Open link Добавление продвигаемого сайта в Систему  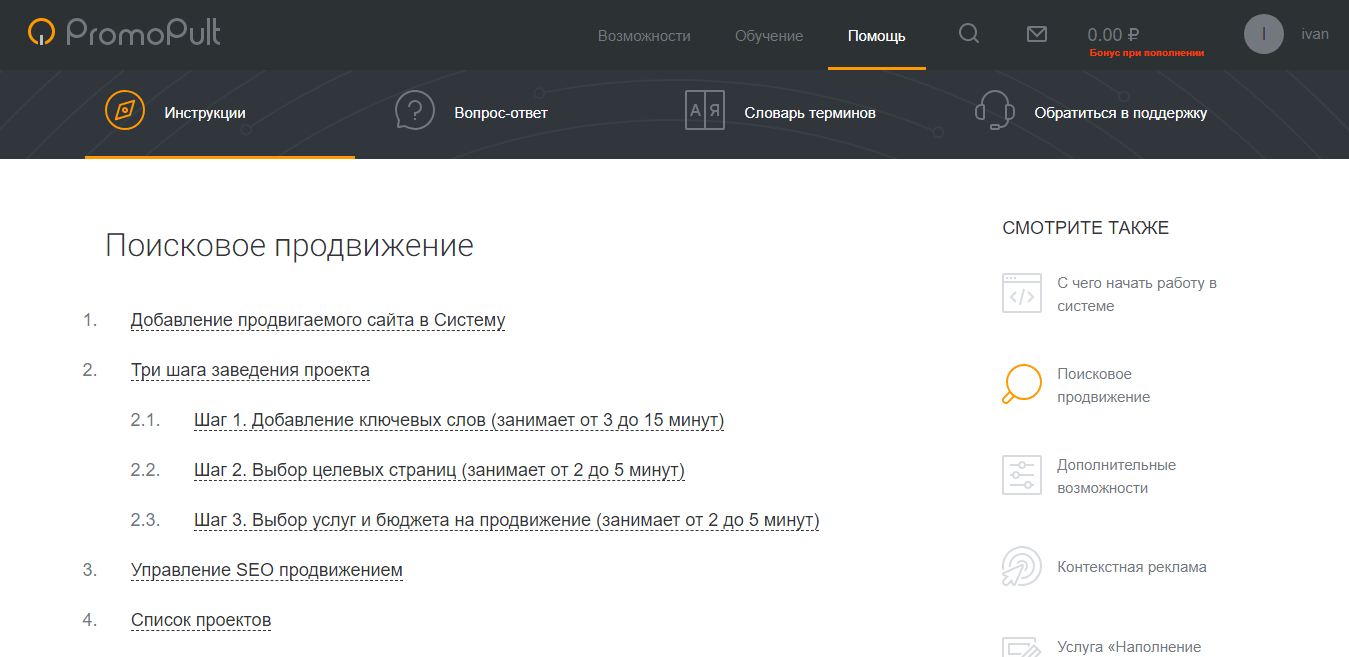(318, 321)
